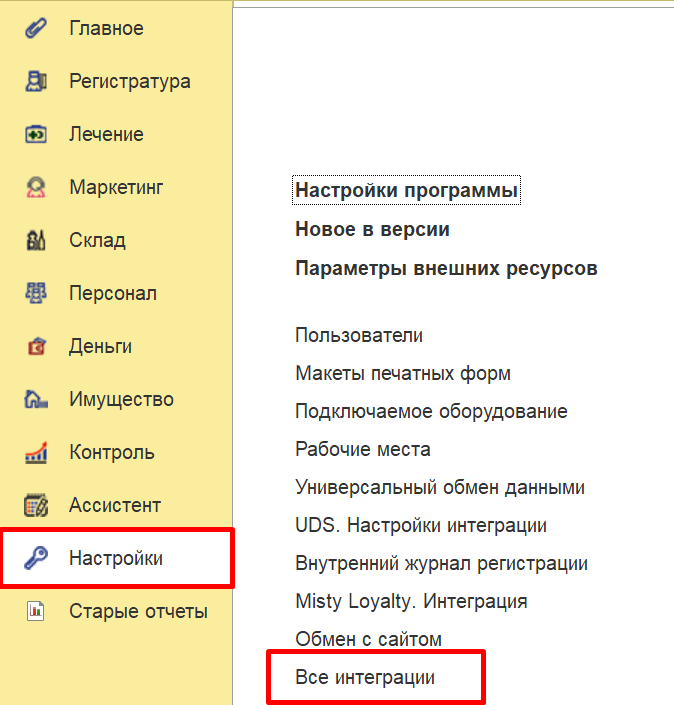This screenshot has height=705, width=674.
Task: Open Новое в версии
Action: coord(372,229)
